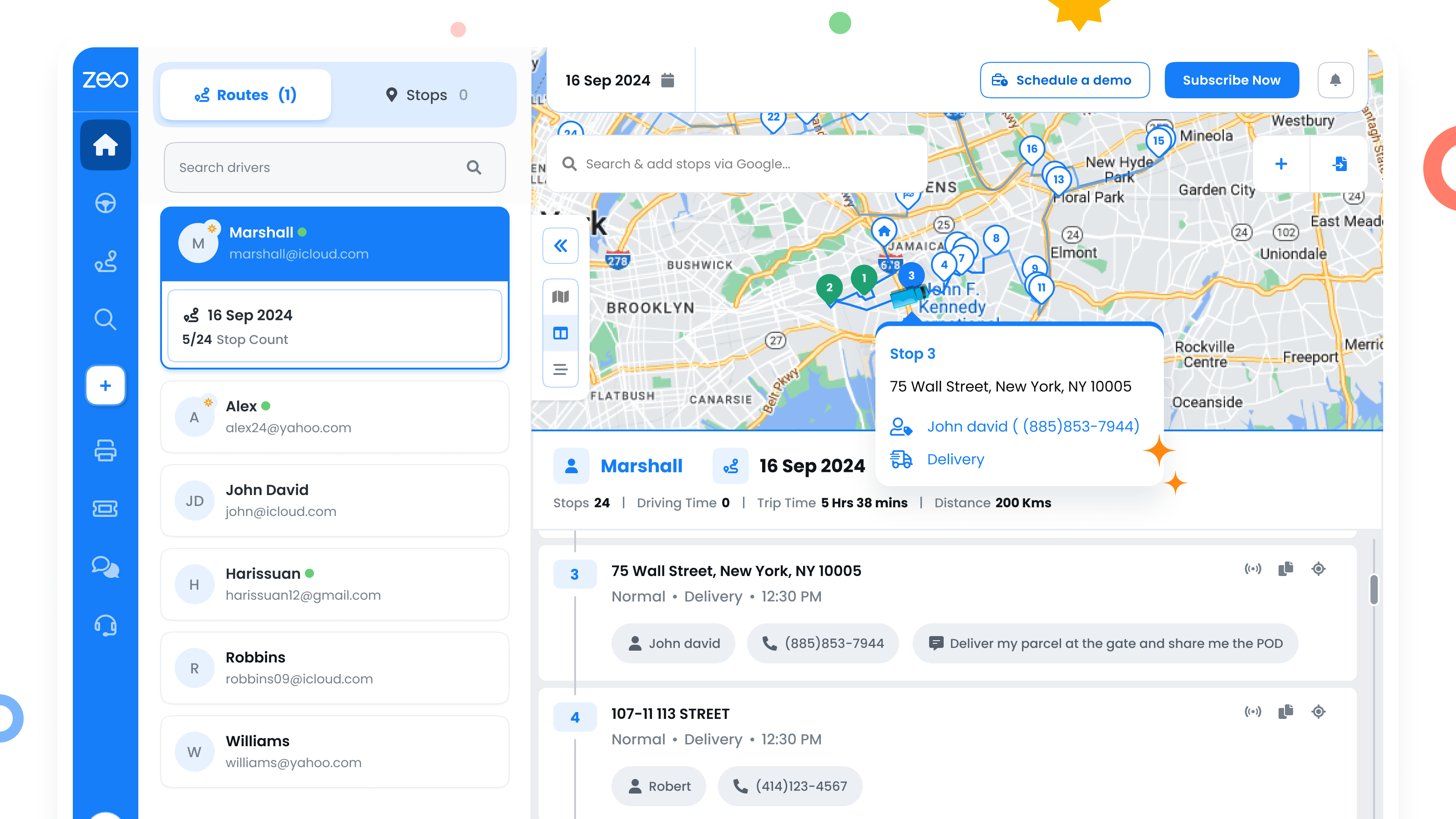The width and height of the screenshot is (1456, 819).
Task: Click copy icon on stop 4 row
Action: [1285, 712]
